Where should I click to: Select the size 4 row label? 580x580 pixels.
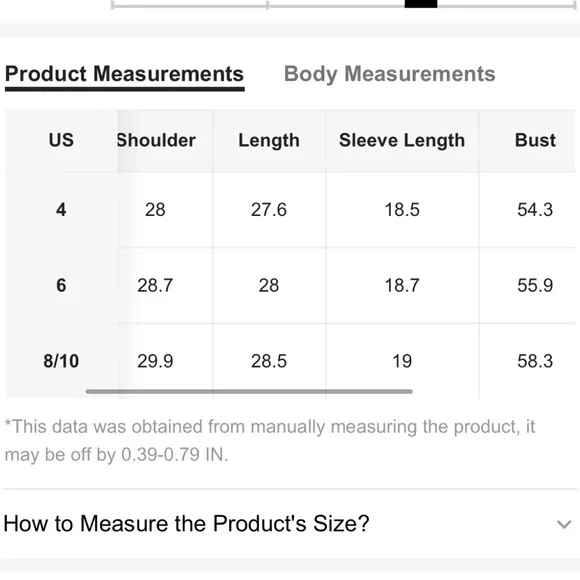point(61,210)
